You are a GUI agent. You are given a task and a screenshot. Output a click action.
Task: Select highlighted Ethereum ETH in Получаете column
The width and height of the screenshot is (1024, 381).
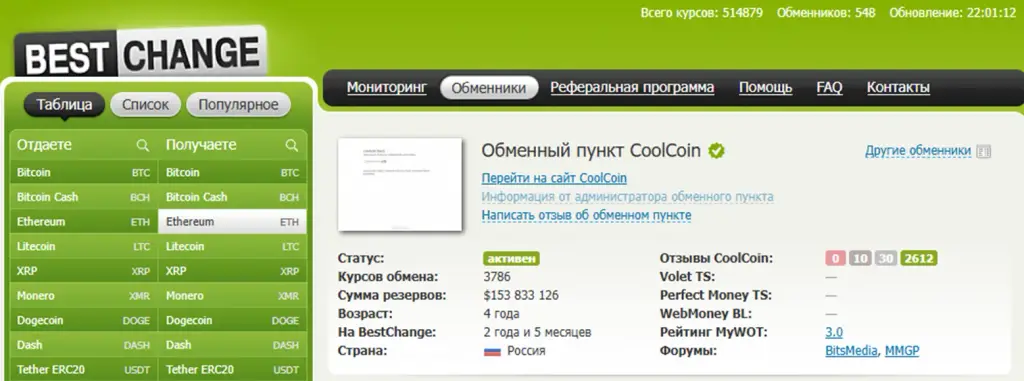[x=232, y=222]
